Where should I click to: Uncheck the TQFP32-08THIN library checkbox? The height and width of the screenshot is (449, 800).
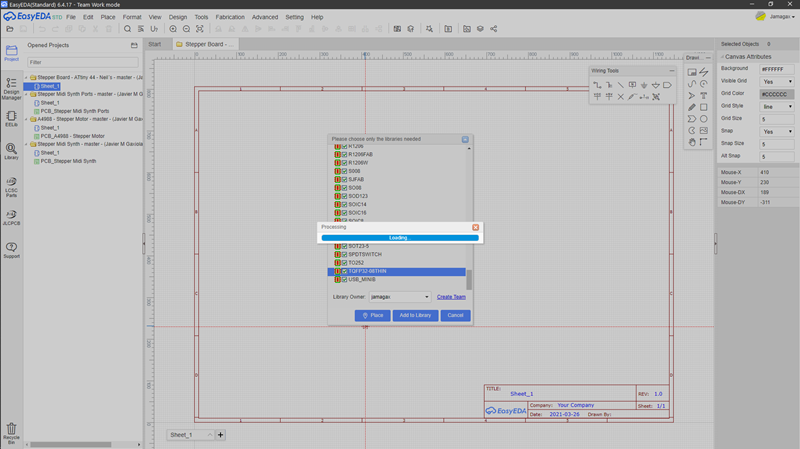(344, 271)
